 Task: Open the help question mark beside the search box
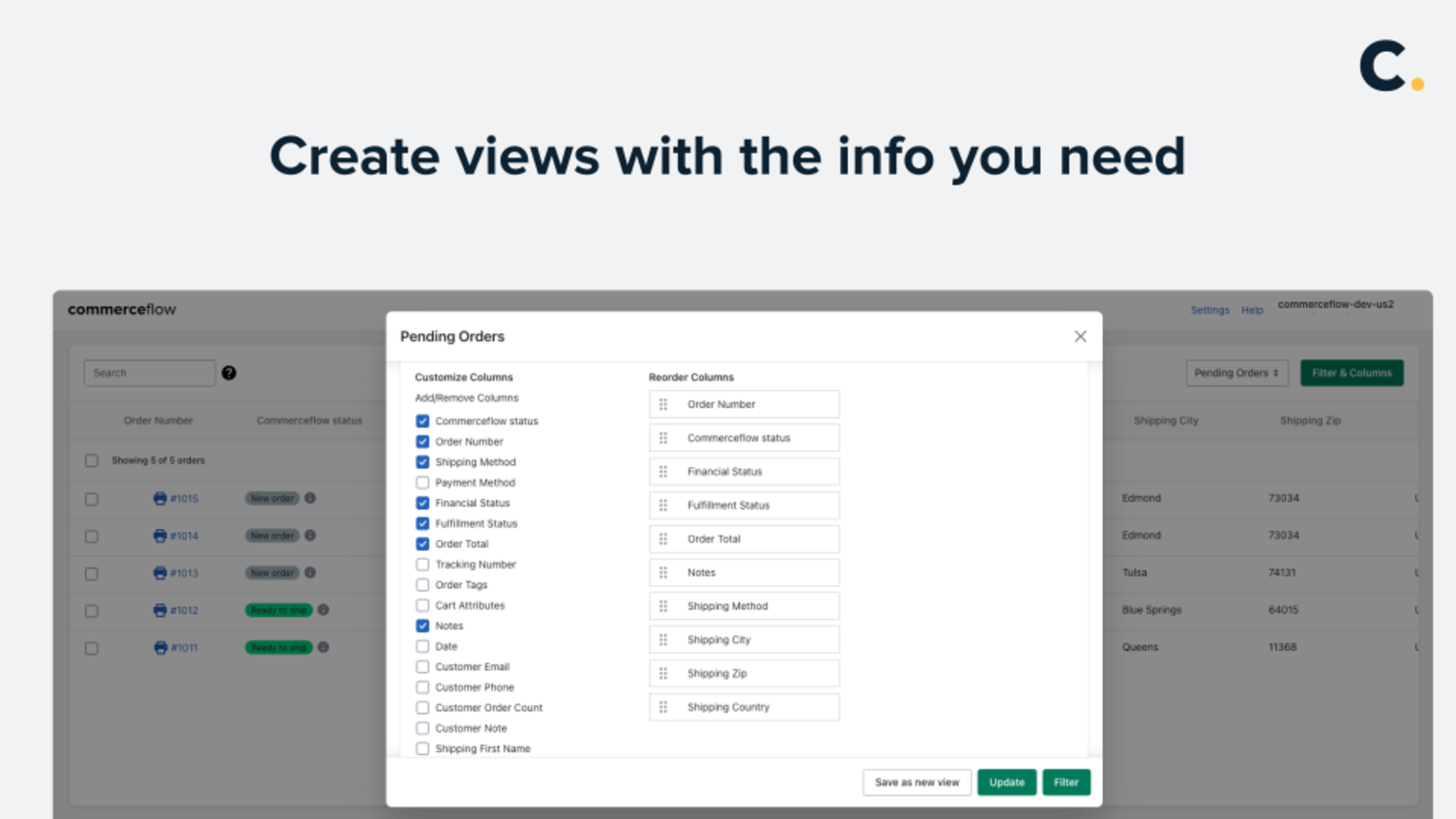229,373
